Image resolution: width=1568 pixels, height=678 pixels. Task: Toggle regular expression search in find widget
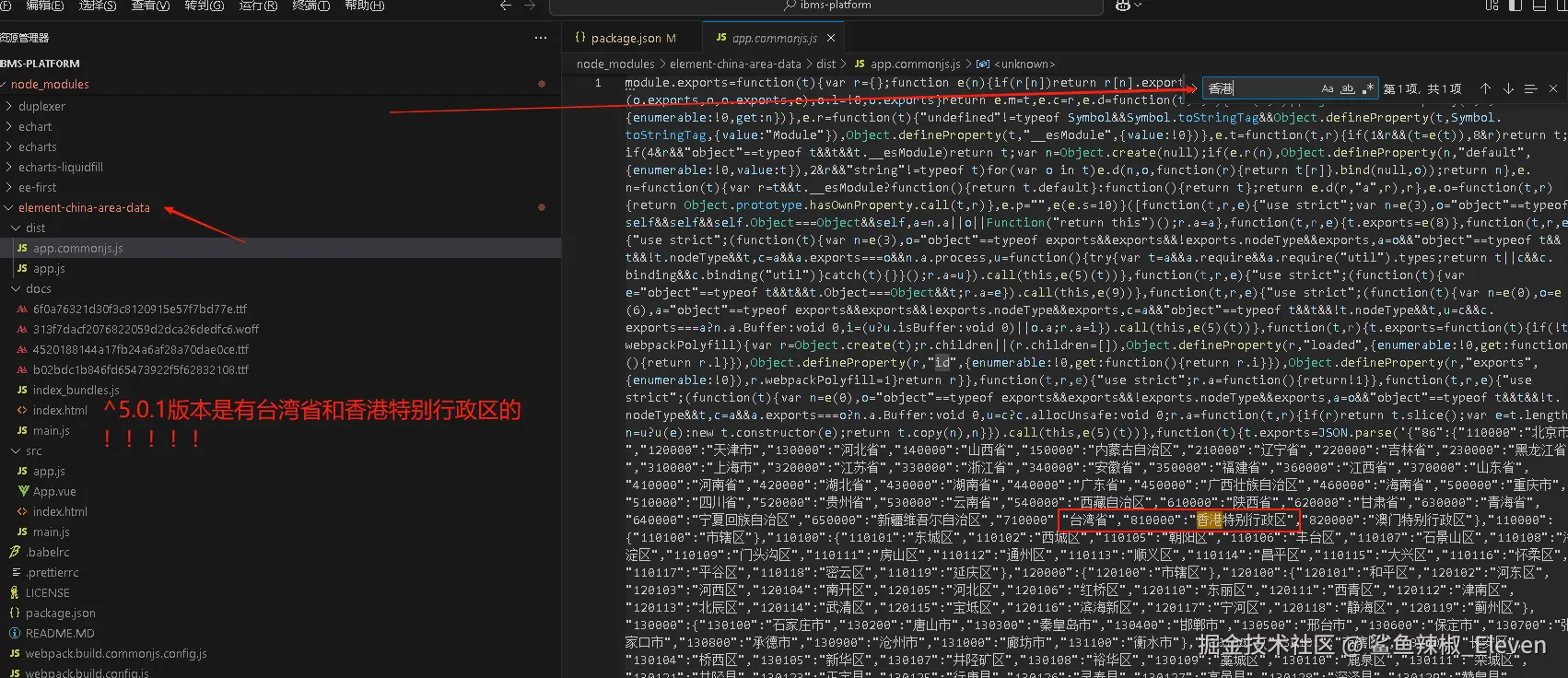[1367, 88]
